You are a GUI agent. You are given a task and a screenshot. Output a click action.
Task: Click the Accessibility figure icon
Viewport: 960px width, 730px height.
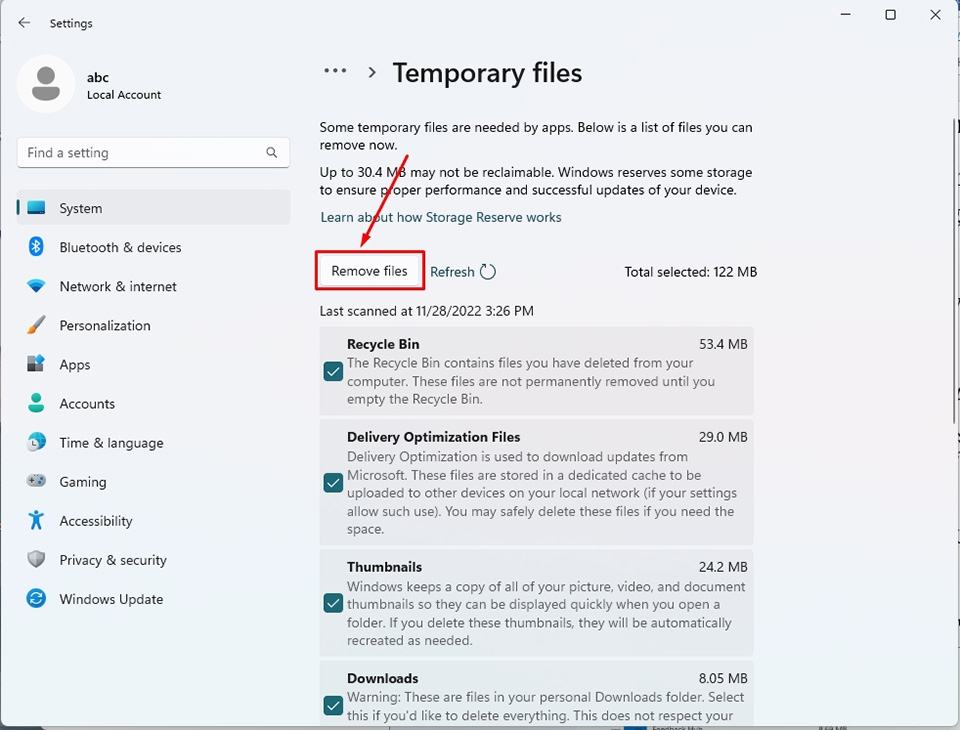click(36, 521)
